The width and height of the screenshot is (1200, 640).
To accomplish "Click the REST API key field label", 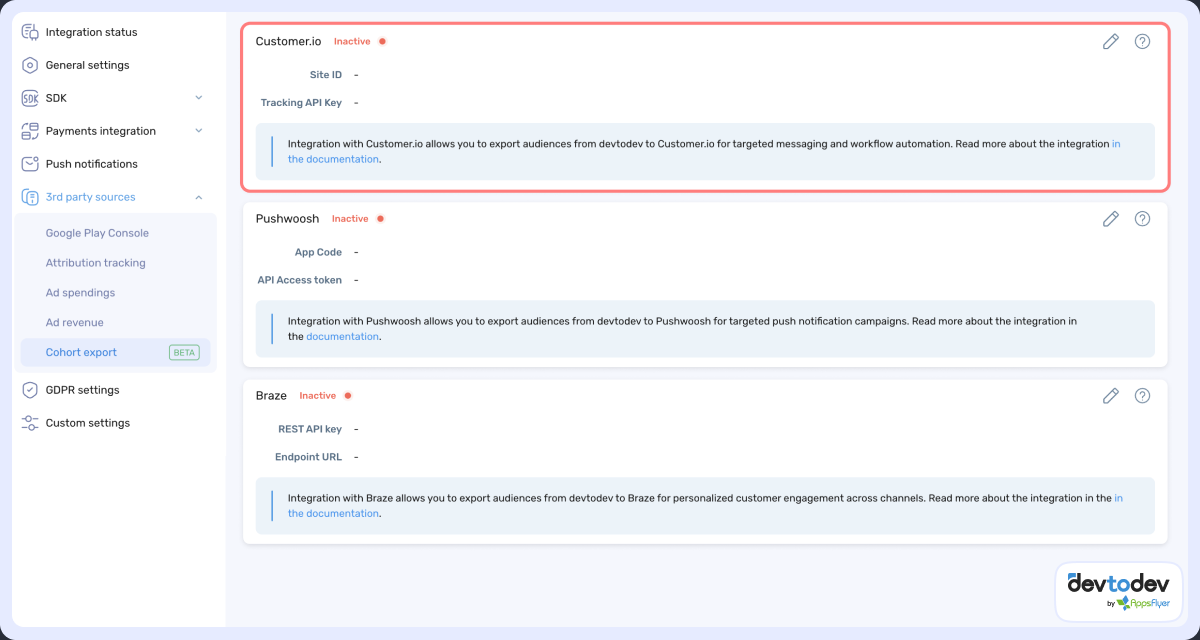I will click(x=310, y=429).
